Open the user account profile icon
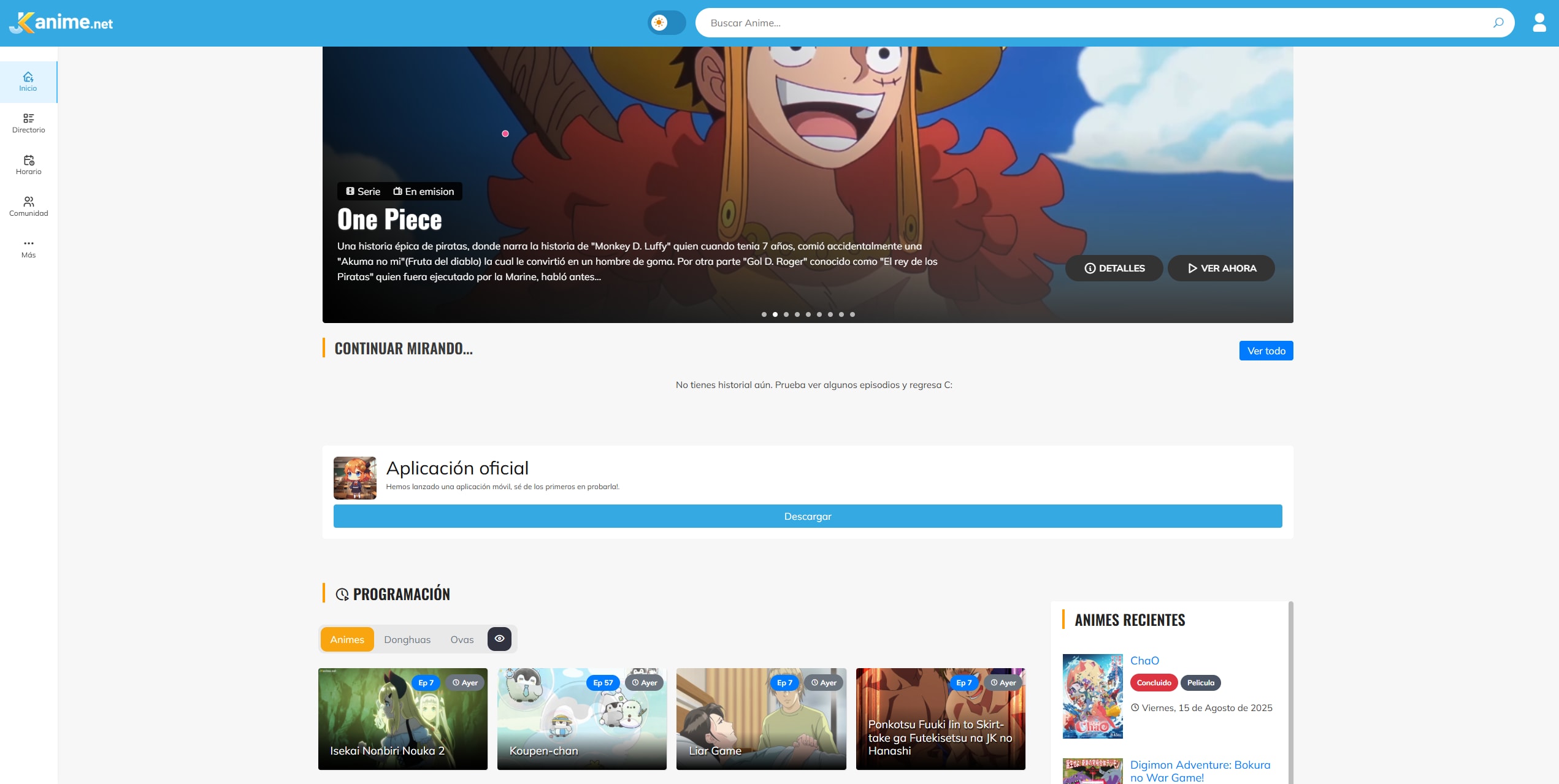Viewport: 1559px width, 784px height. tap(1539, 23)
